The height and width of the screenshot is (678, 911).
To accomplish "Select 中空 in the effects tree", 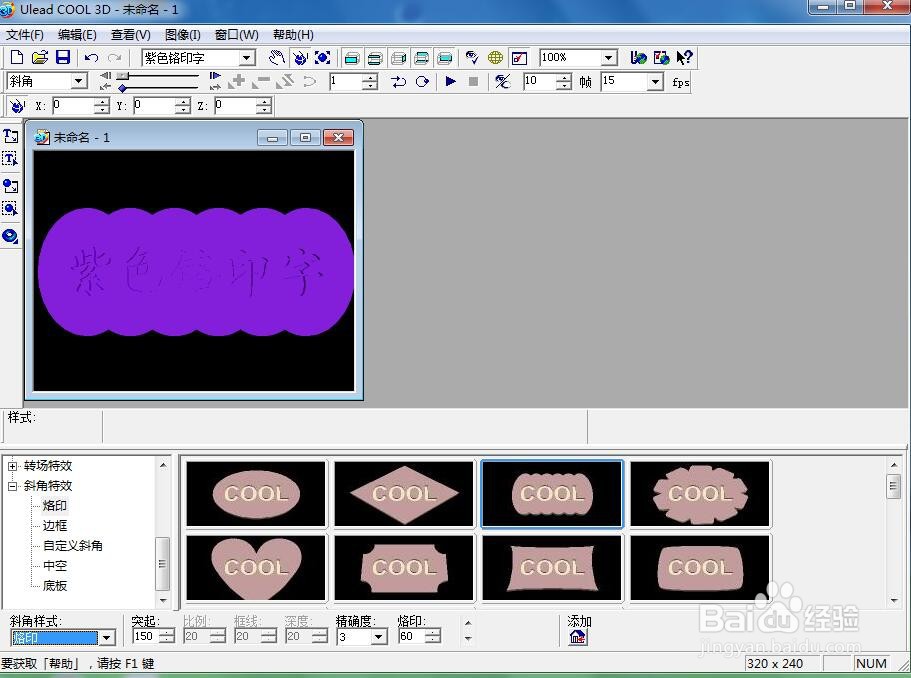I will pos(55,566).
